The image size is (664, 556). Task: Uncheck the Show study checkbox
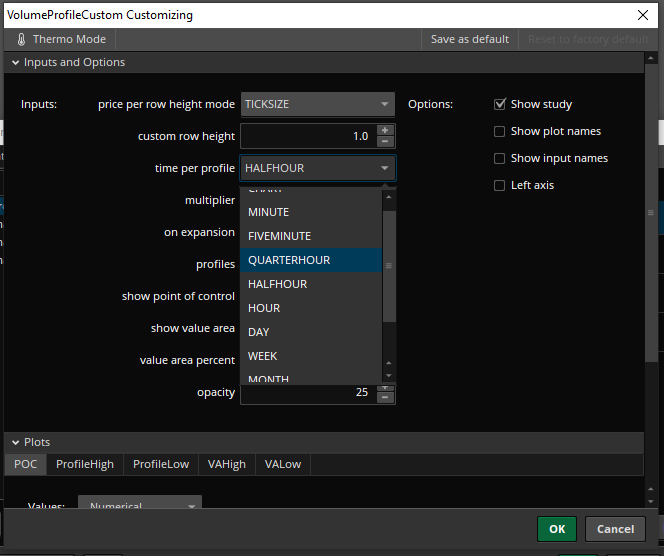(500, 104)
